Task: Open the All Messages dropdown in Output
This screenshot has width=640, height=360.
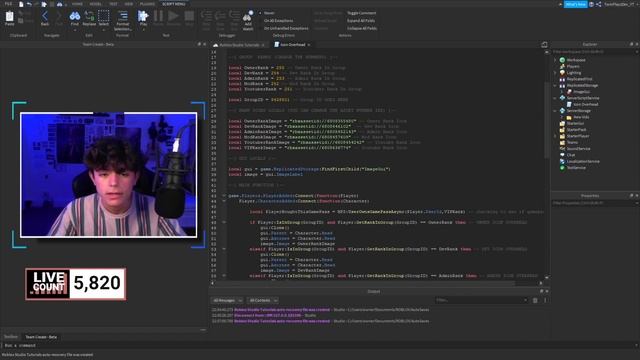Action: 227,300
